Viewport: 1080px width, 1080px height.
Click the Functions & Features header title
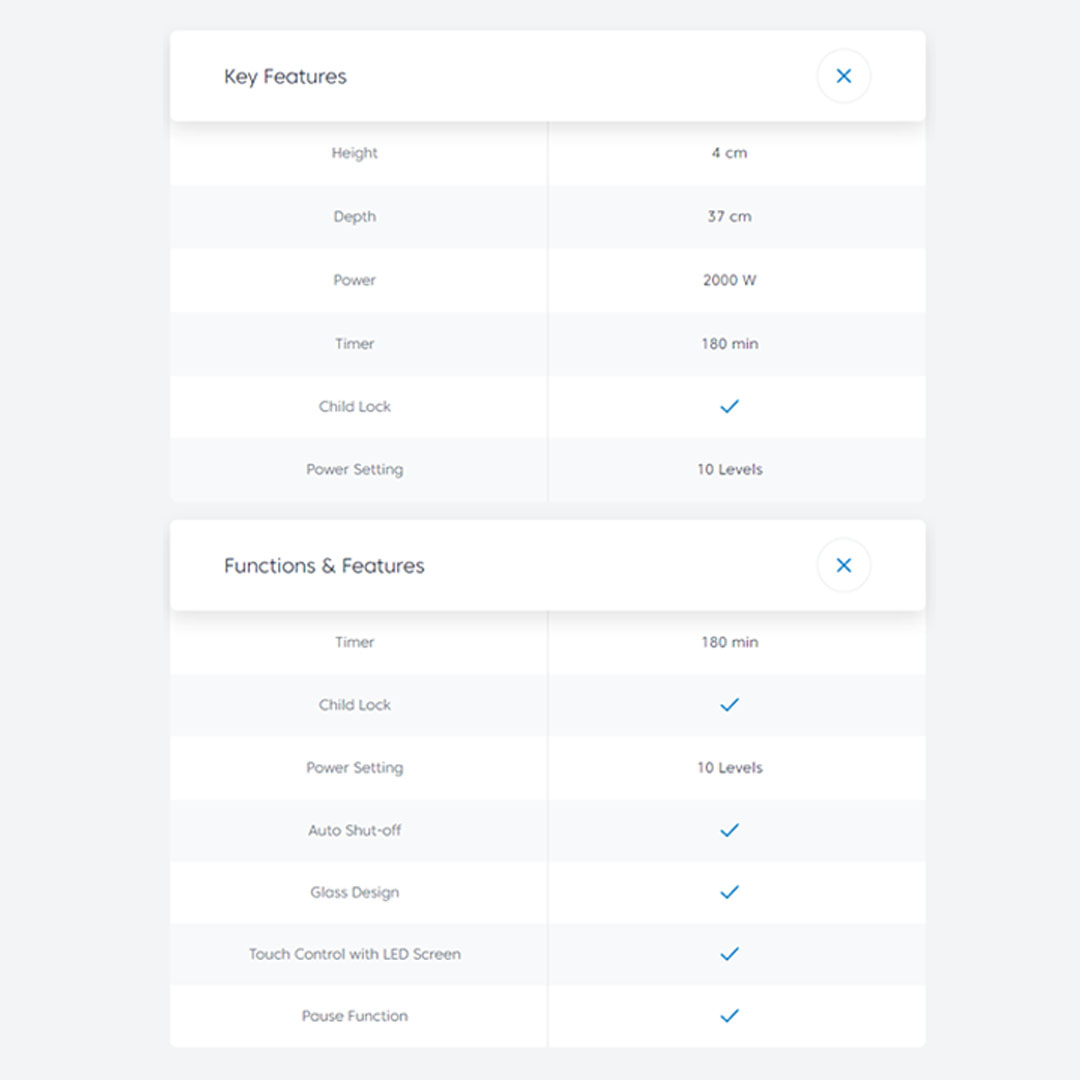[x=324, y=566]
